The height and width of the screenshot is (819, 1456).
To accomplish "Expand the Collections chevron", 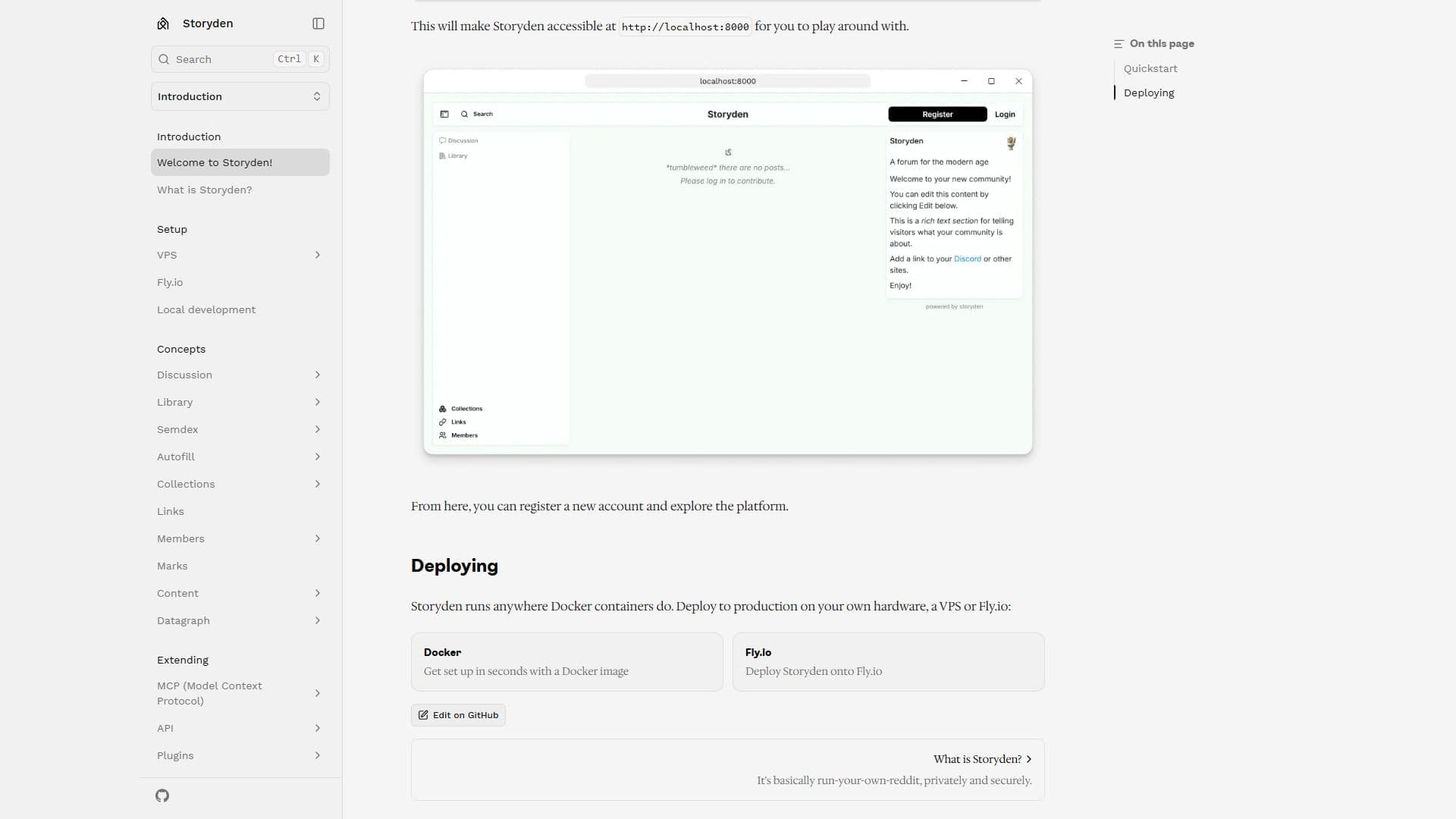I will [x=317, y=484].
